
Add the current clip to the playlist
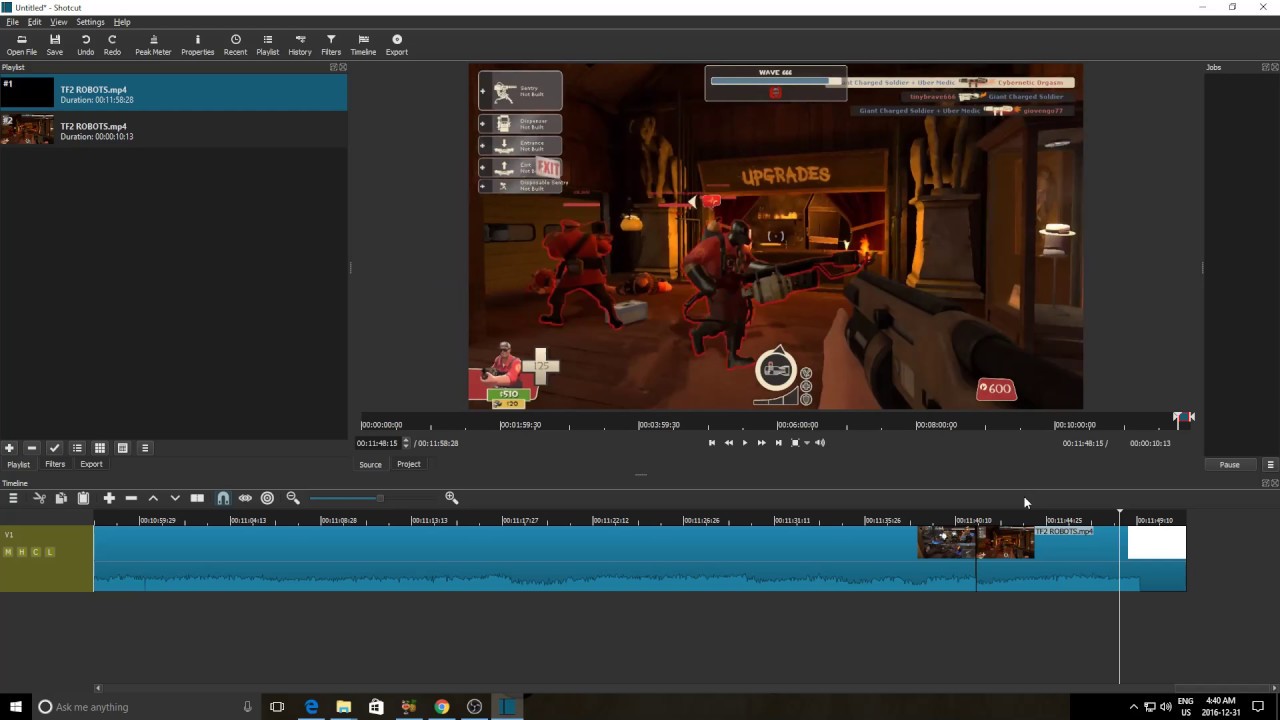pos(9,448)
